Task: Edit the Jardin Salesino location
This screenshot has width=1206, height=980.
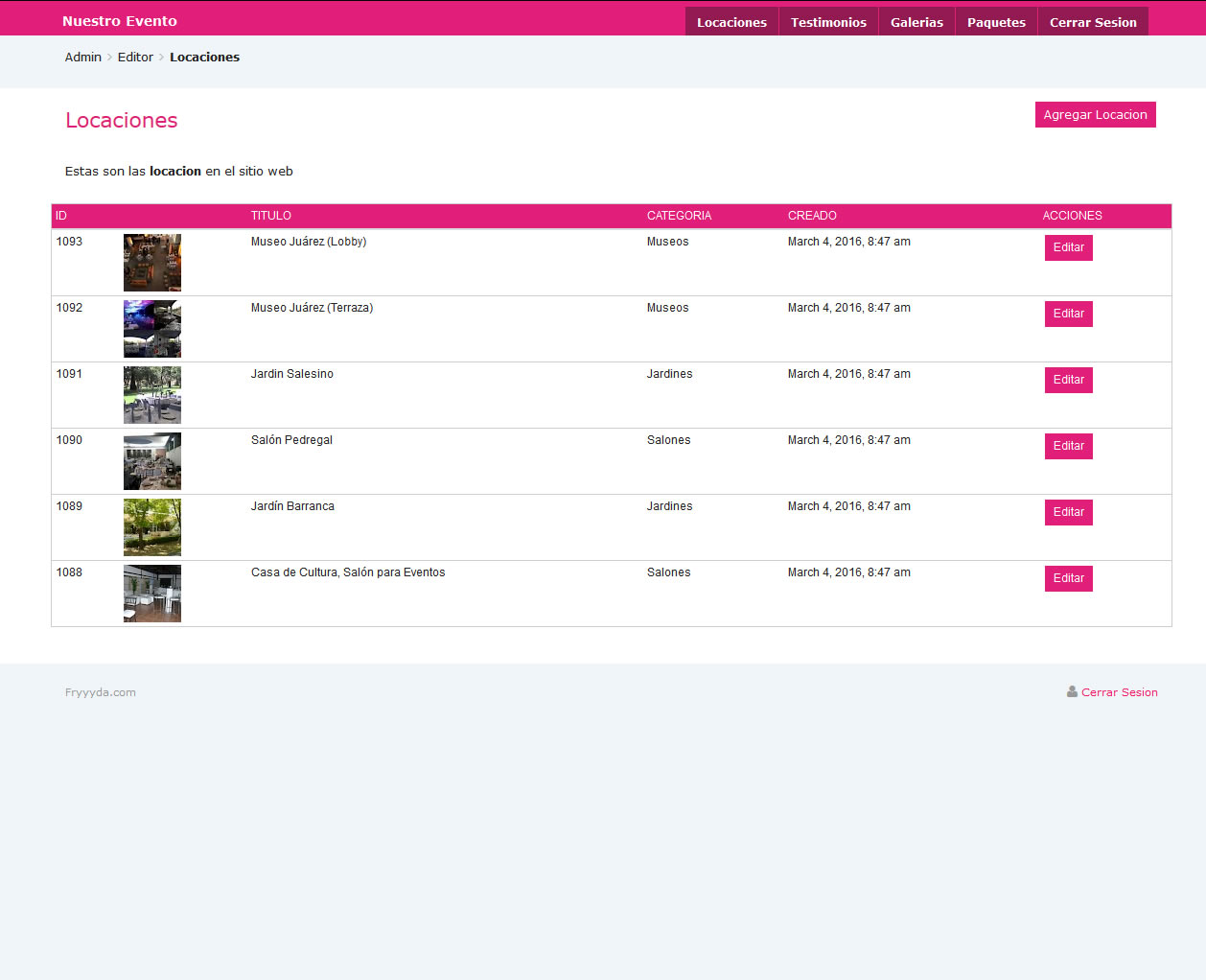Action: coord(1068,380)
